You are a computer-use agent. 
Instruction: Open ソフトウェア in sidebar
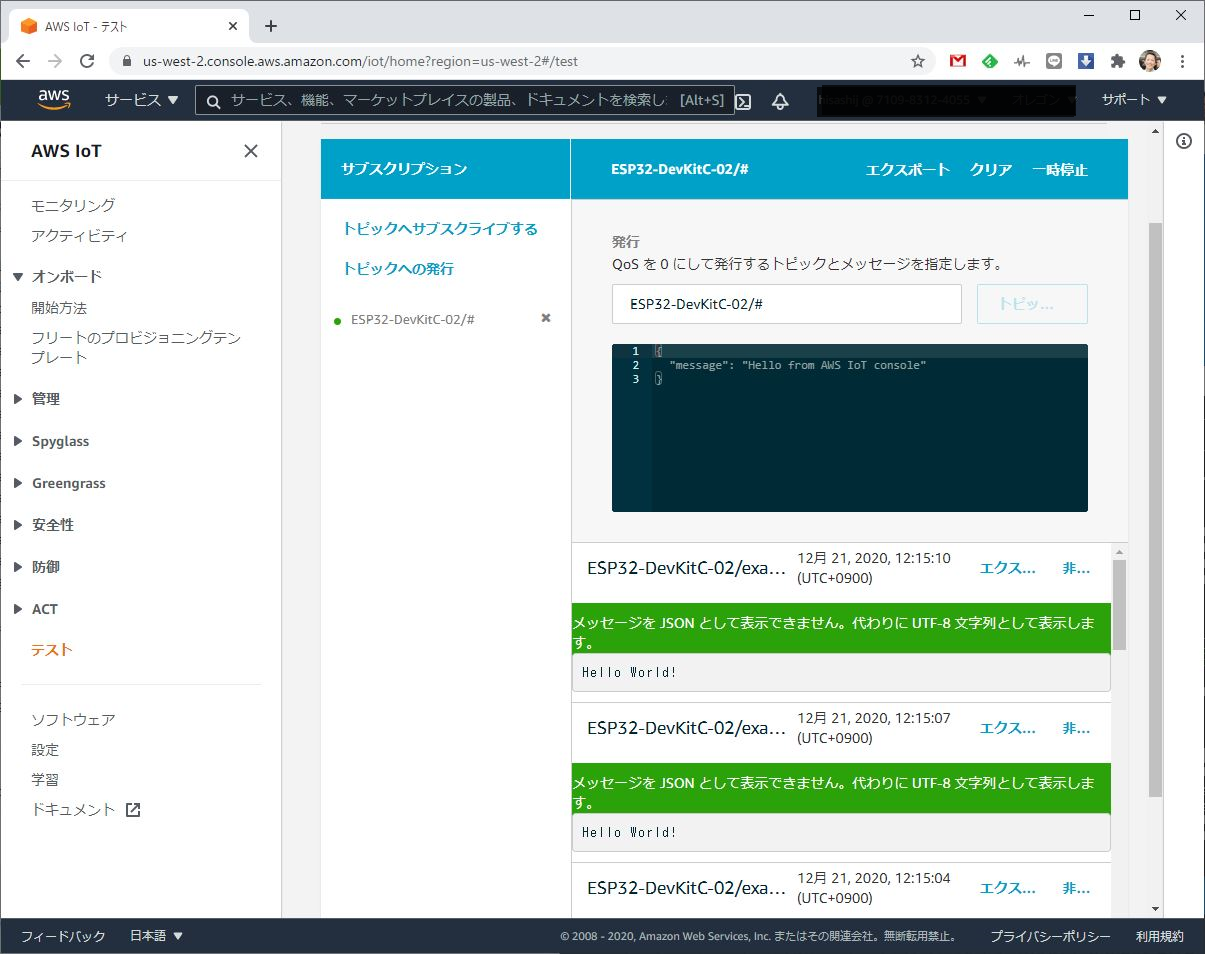73,720
